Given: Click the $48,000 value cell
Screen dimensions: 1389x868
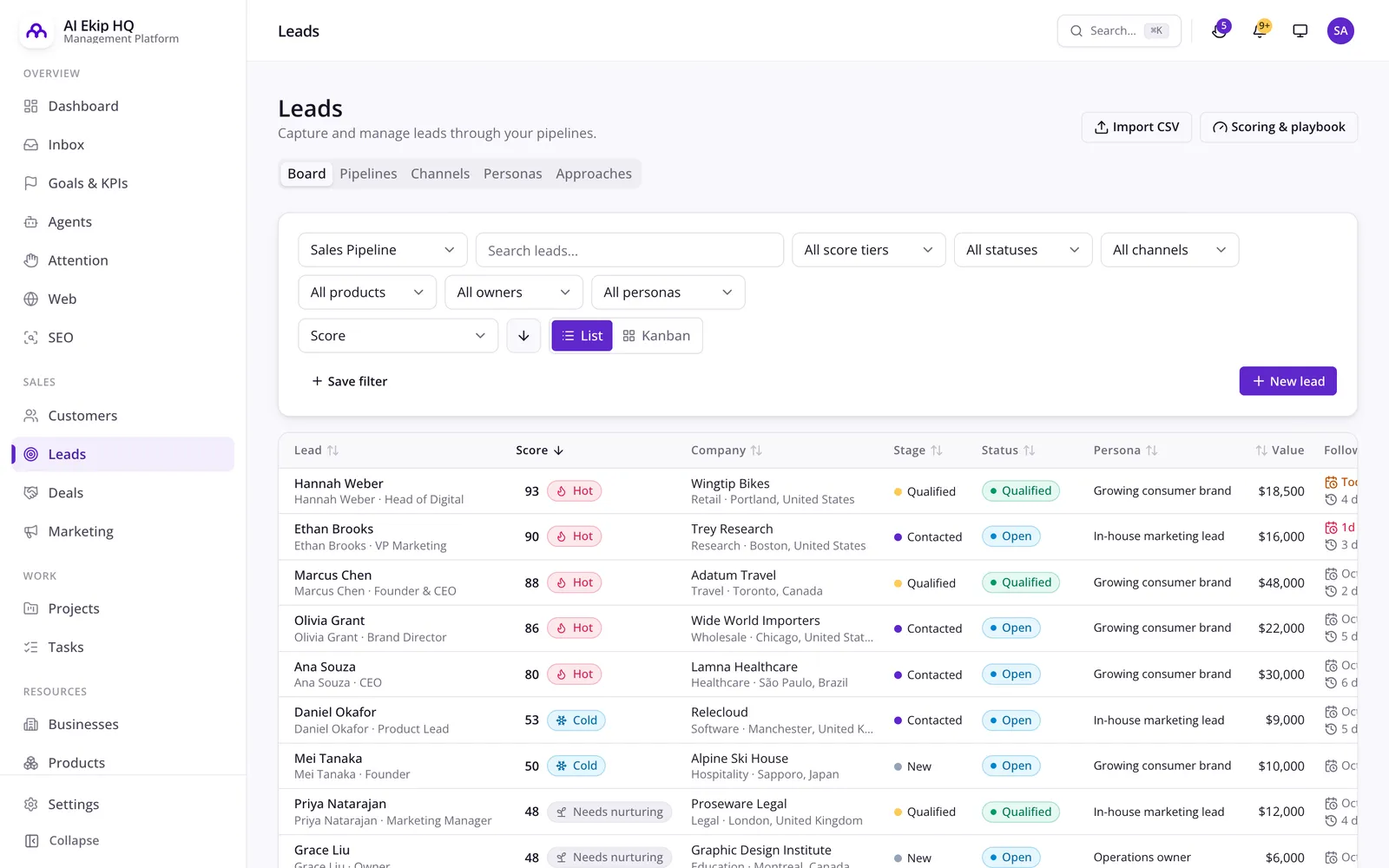Looking at the screenshot, I should point(1280,583).
